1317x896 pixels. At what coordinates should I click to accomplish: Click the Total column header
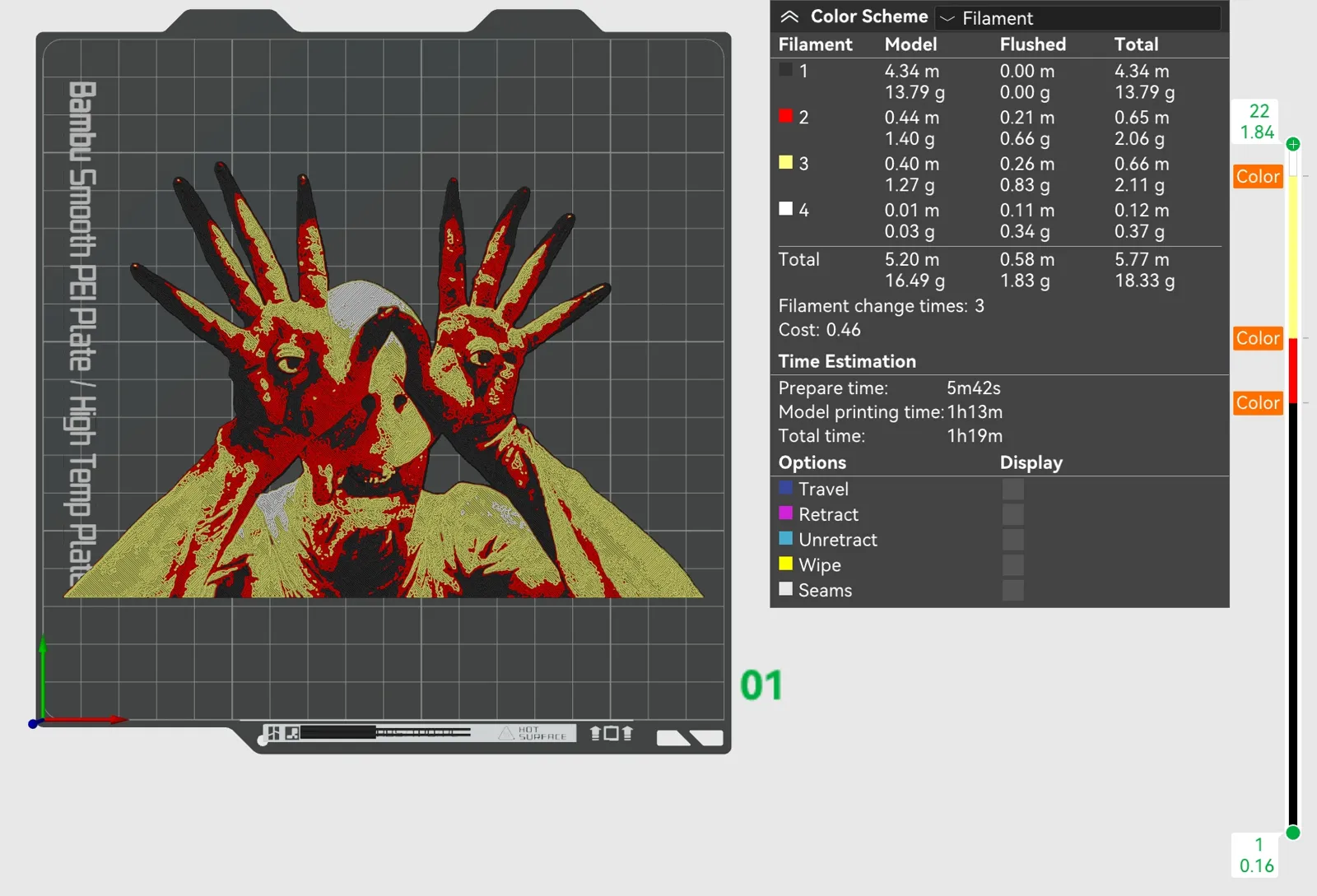pos(1136,44)
